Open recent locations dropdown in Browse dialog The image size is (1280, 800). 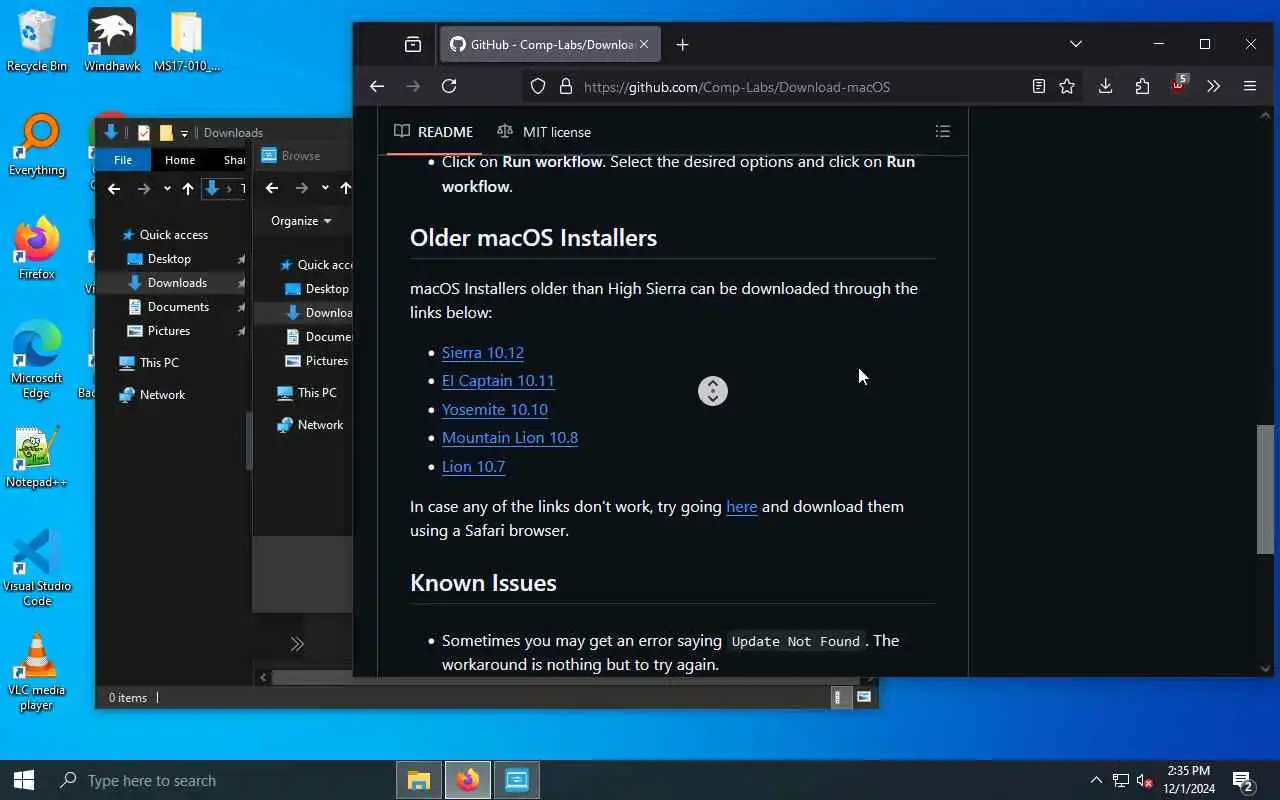[x=325, y=188]
